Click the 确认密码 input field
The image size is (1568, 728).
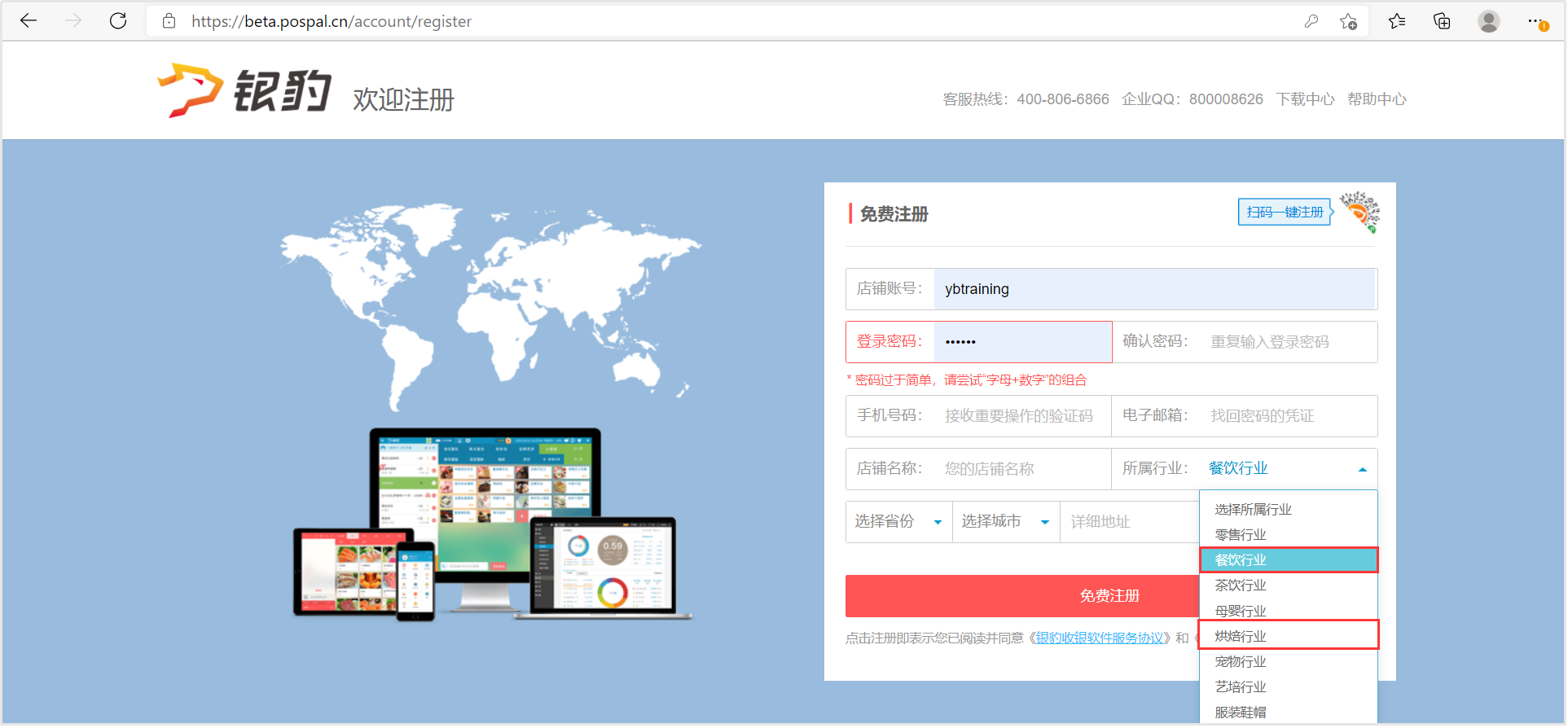click(1289, 342)
